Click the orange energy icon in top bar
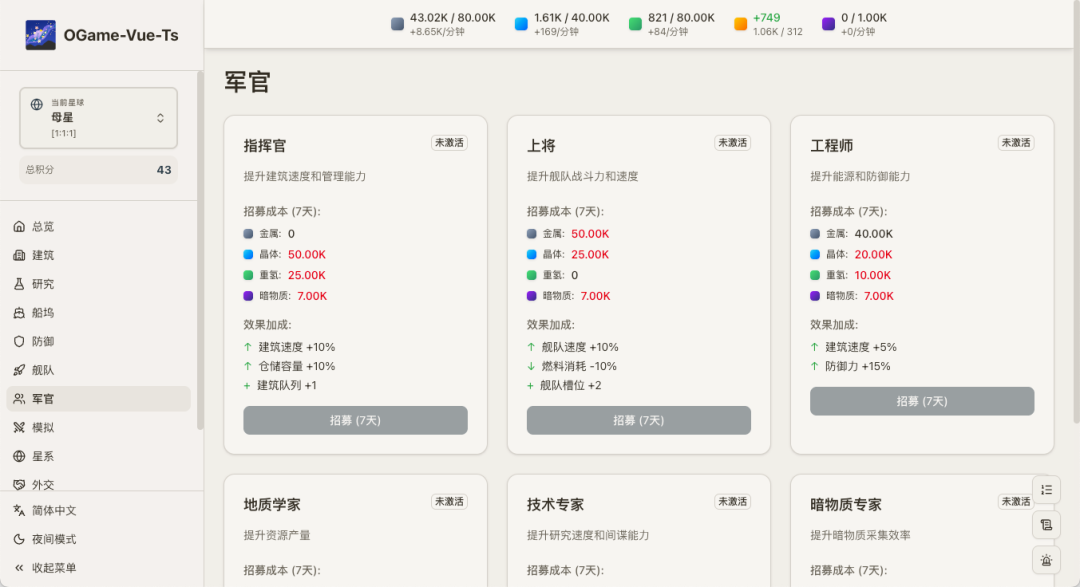 tap(740, 24)
